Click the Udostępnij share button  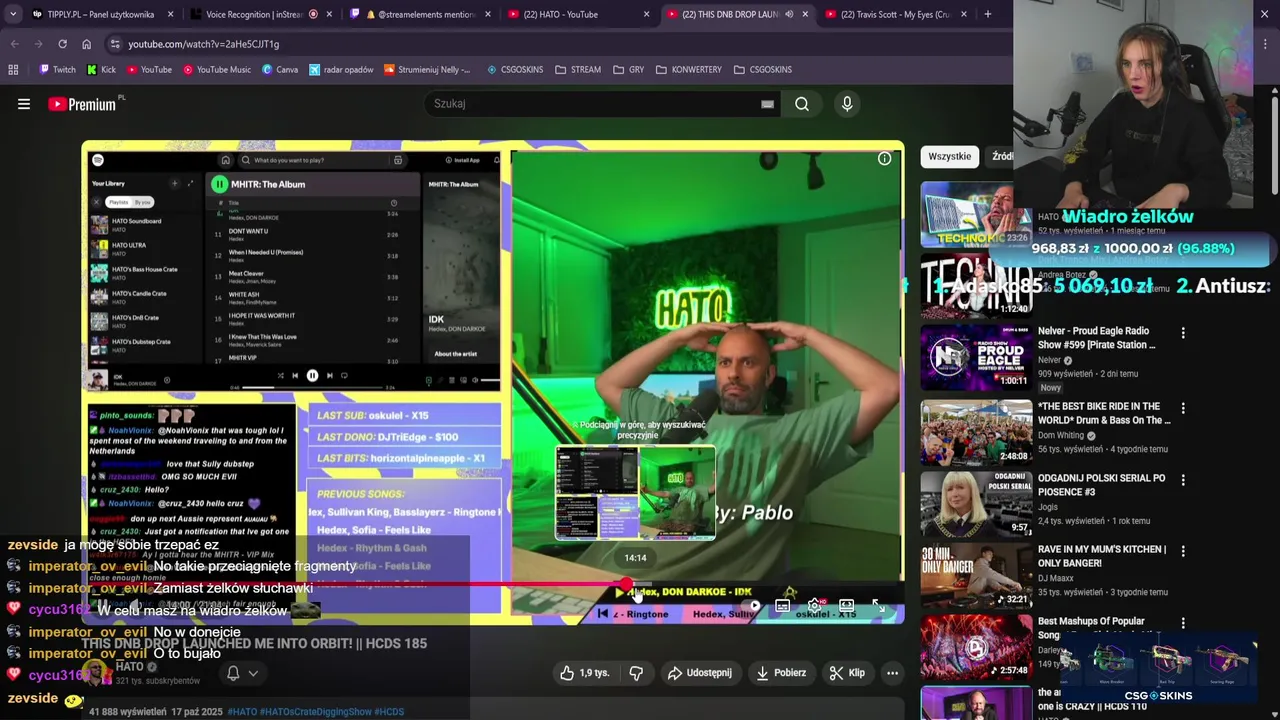(x=700, y=673)
